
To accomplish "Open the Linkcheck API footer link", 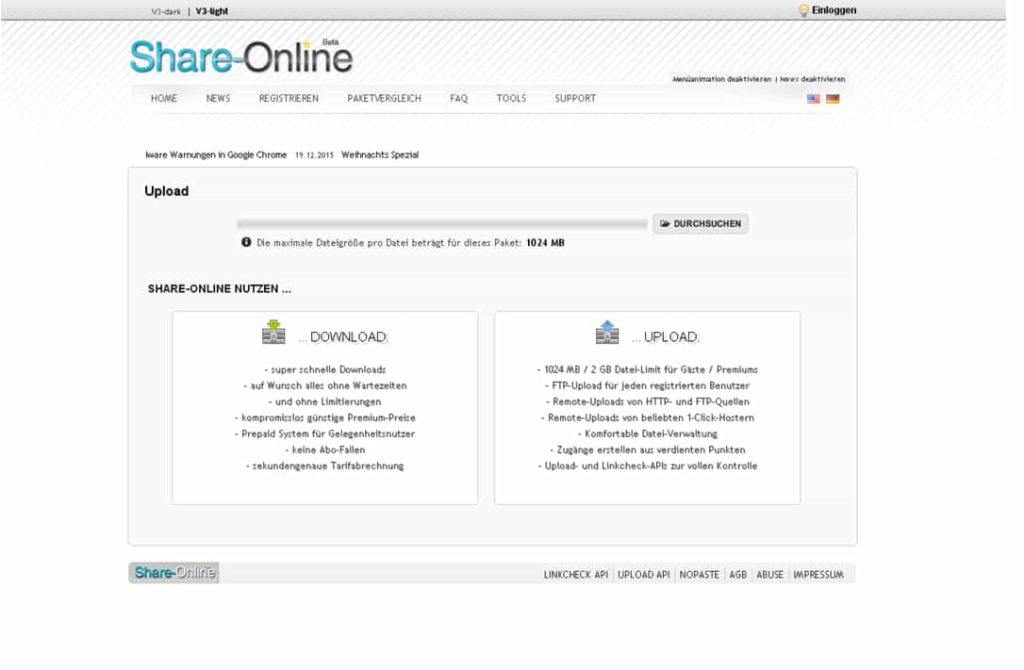I will [576, 575].
